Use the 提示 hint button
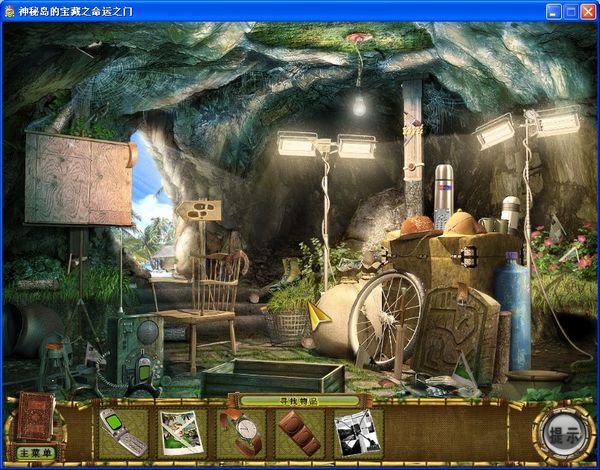The image size is (600, 470). 564,435
